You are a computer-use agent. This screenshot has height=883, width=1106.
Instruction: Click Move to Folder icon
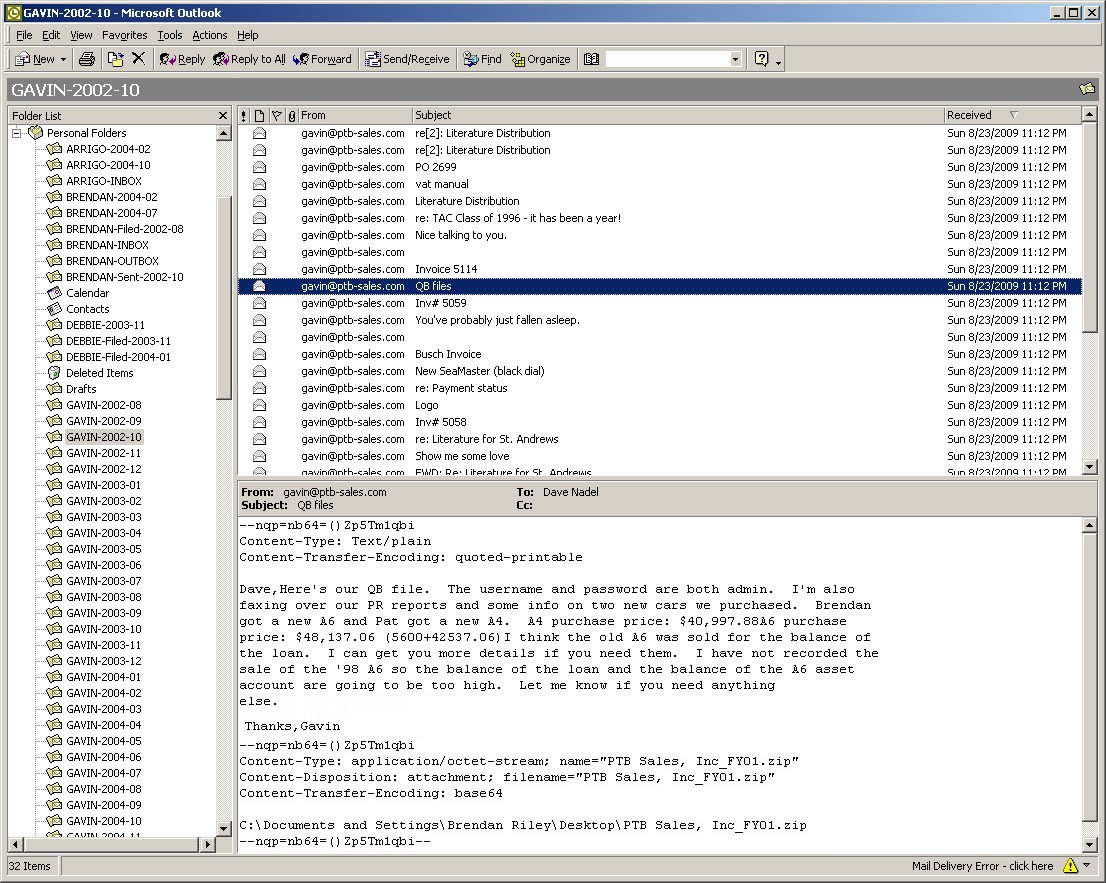[115, 59]
